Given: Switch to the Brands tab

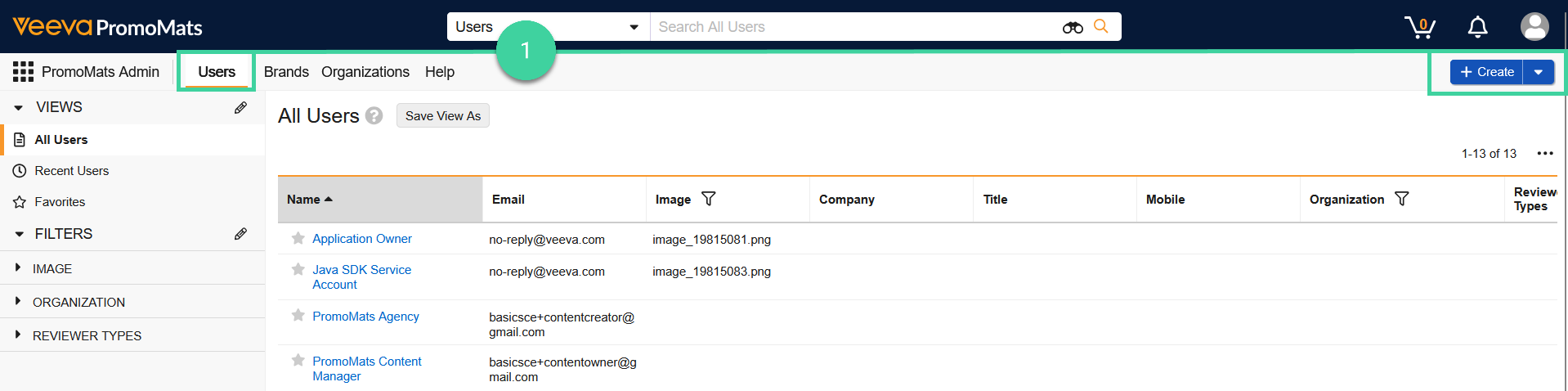Looking at the screenshot, I should coord(286,72).
